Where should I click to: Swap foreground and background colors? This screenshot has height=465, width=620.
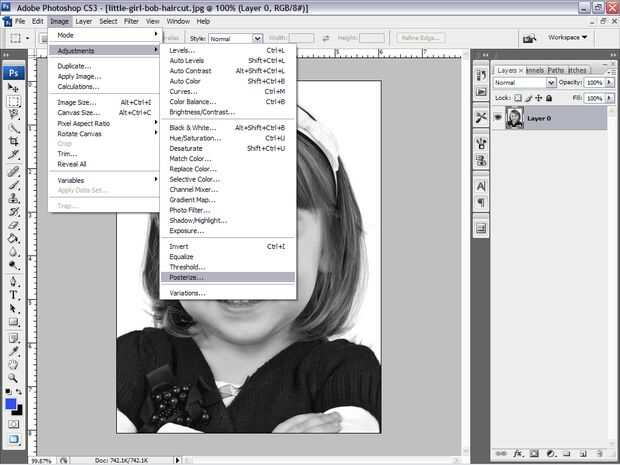pyautogui.click(x=19, y=391)
